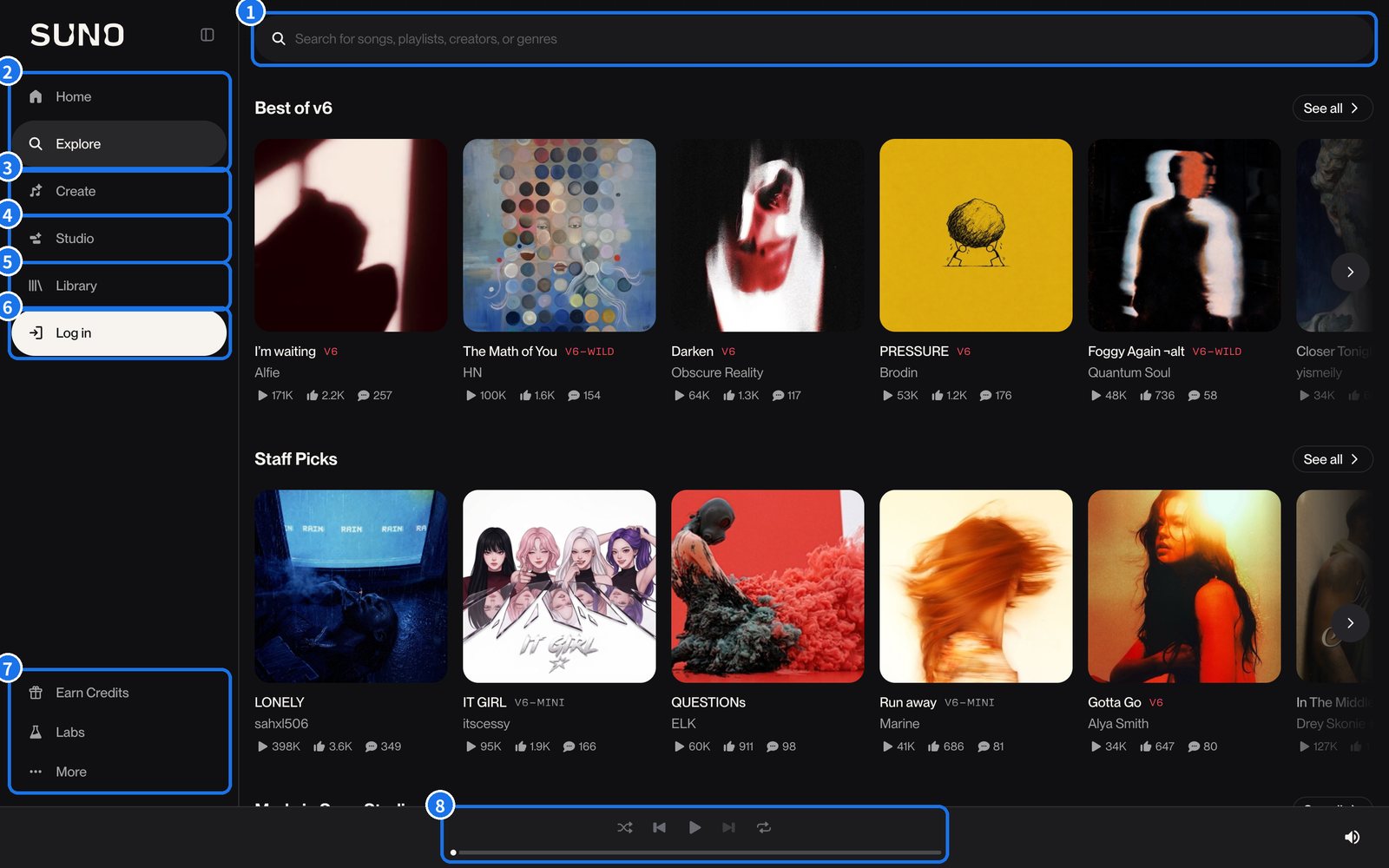The width and height of the screenshot is (1389, 868).
Task: Click the like icon on Gotta Go
Action: coord(1146,746)
